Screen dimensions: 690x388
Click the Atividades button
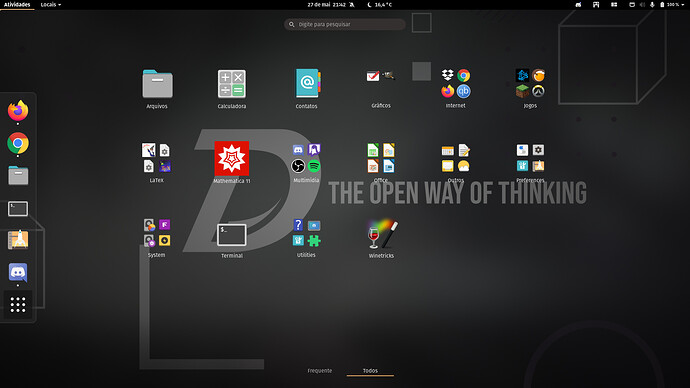(17, 4)
